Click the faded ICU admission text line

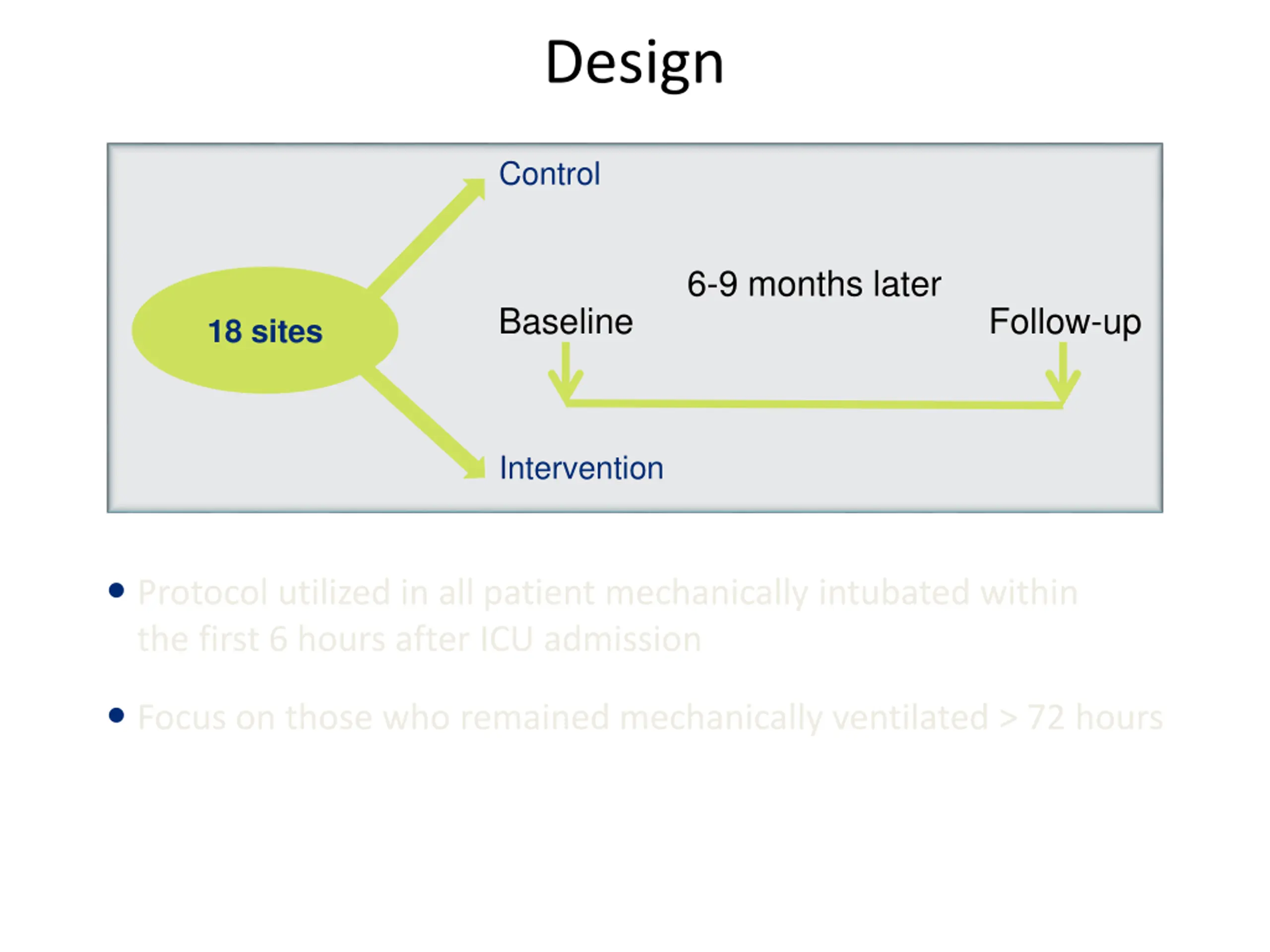(x=420, y=640)
